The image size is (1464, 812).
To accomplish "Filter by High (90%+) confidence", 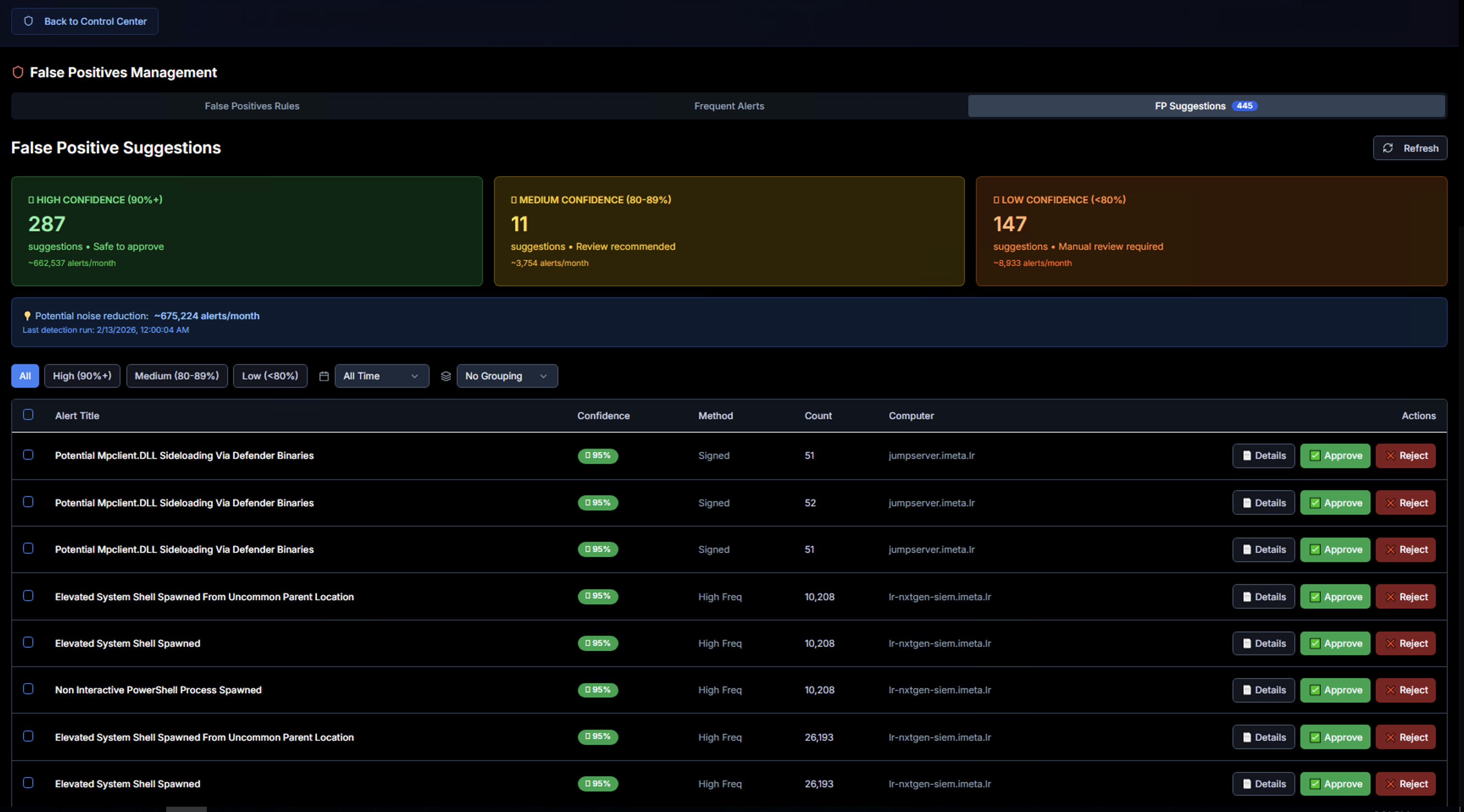I will point(82,376).
